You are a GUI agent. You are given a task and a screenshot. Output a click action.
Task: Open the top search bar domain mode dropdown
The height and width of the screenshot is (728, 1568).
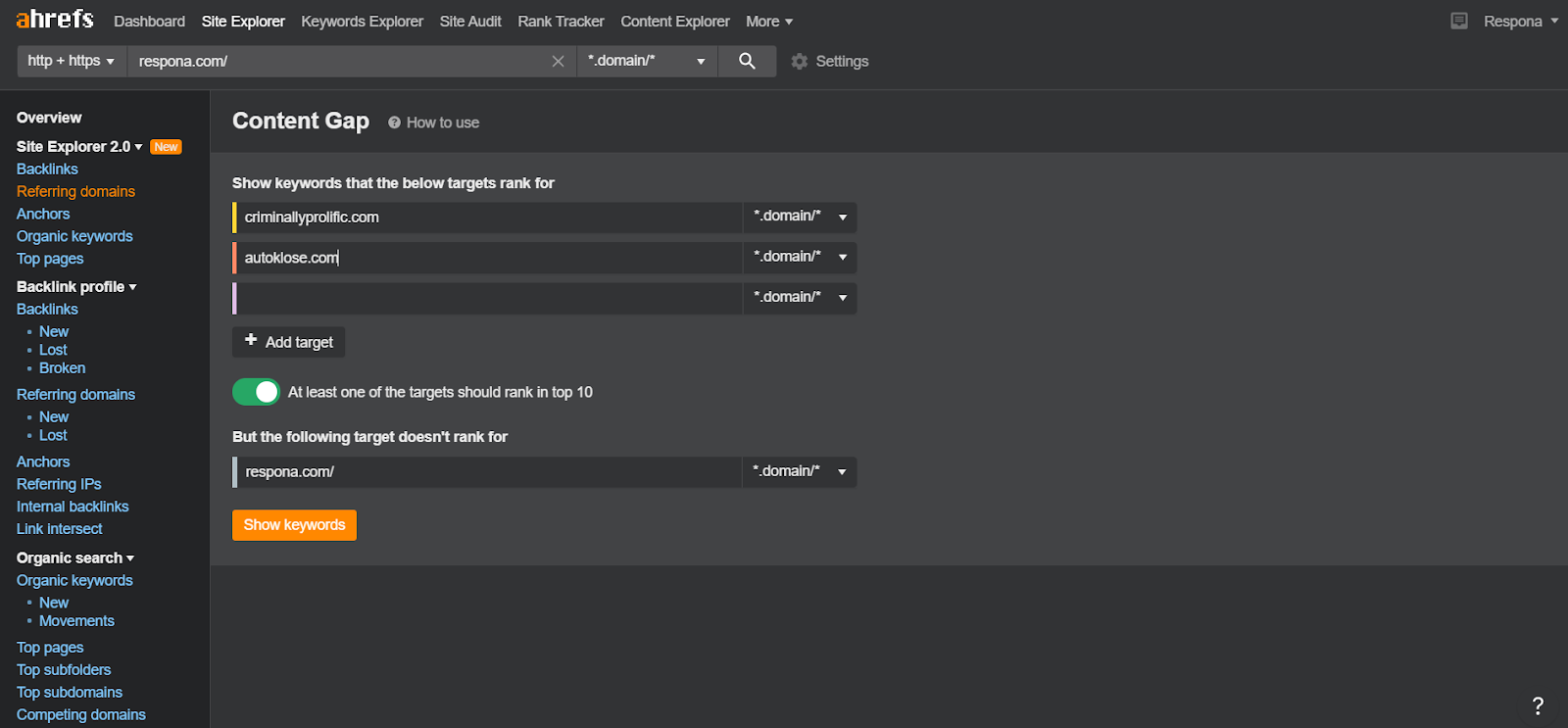click(647, 61)
